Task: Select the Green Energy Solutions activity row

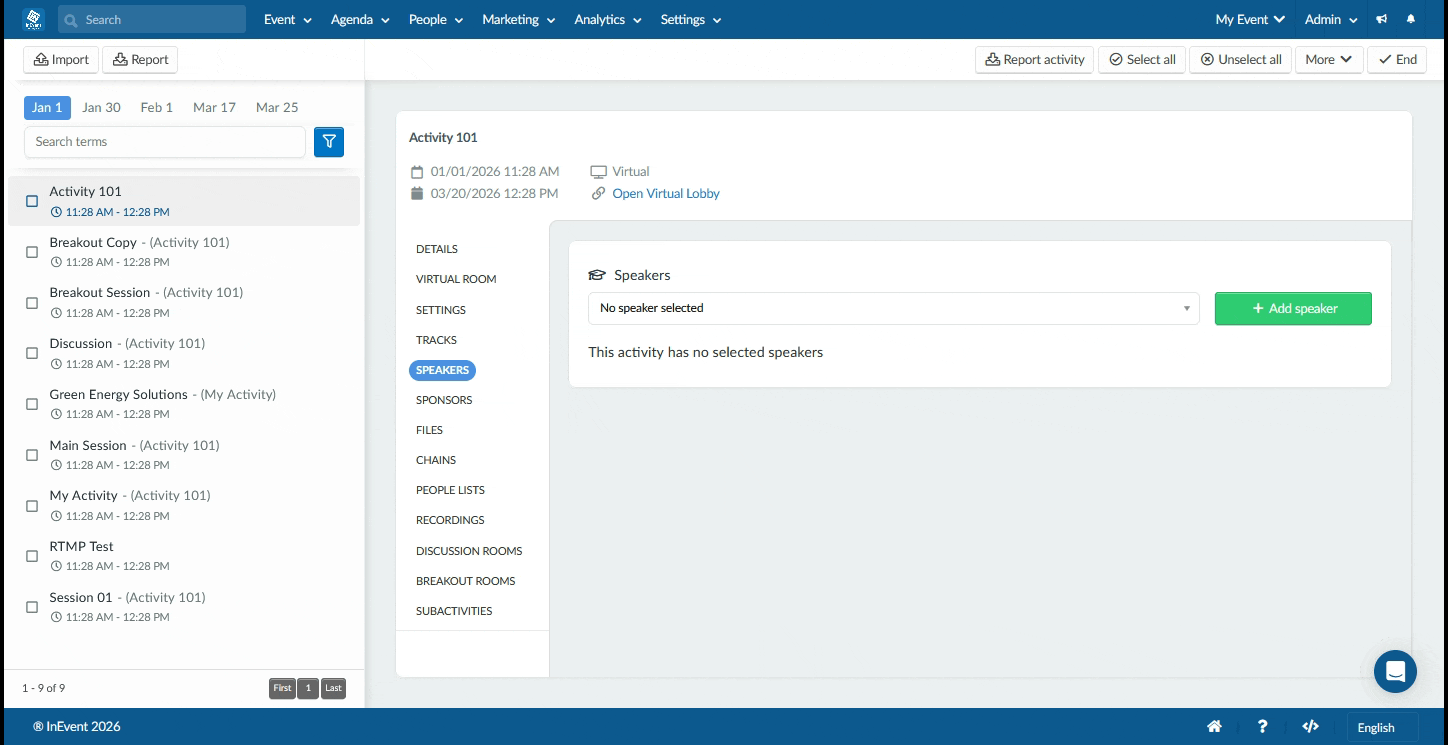Action: coord(184,403)
